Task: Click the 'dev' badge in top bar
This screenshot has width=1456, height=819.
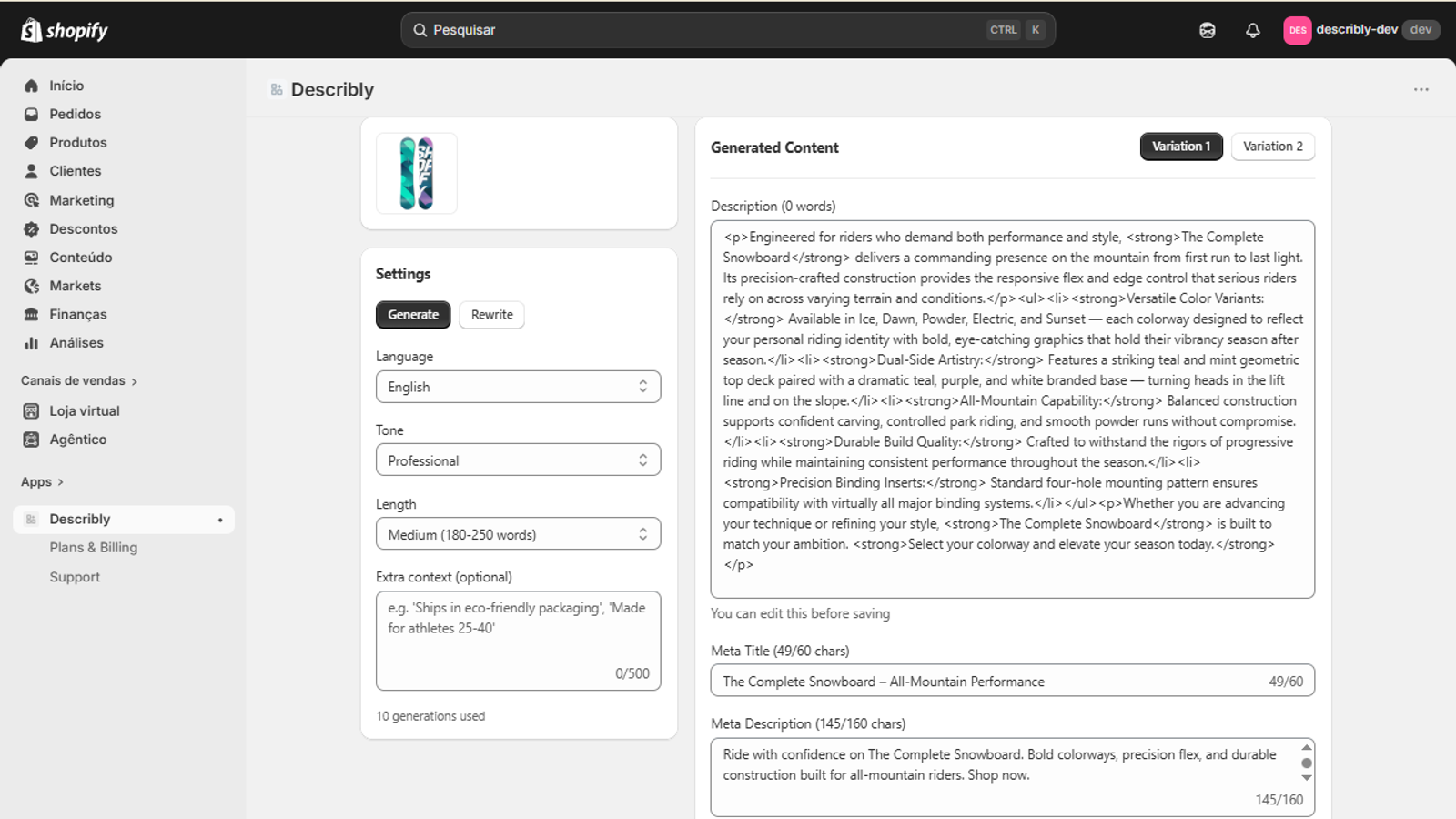Action: pyautogui.click(x=1421, y=30)
